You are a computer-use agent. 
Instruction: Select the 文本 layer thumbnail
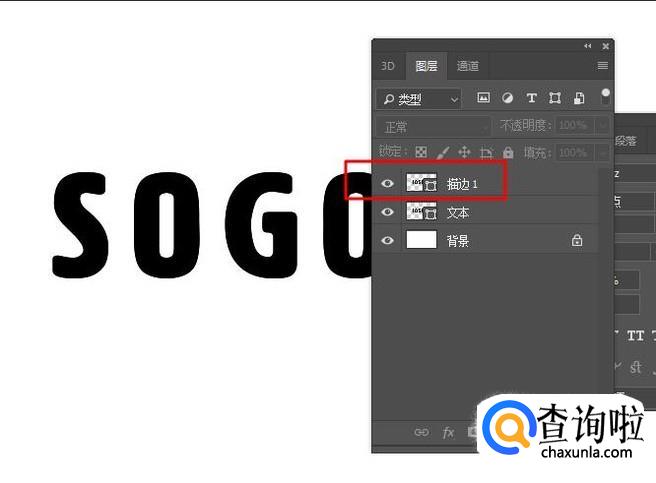coord(421,211)
